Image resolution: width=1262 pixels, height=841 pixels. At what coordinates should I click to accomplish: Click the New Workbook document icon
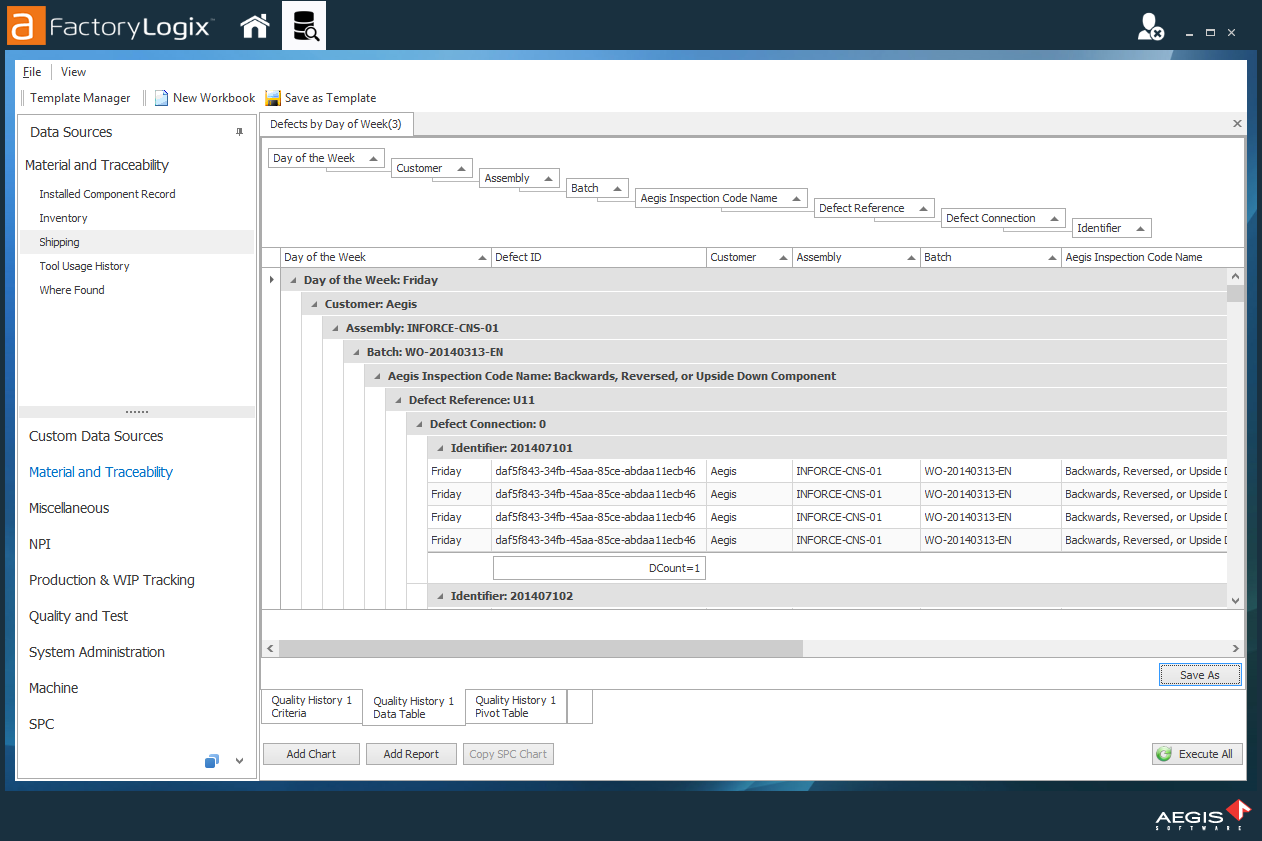click(x=161, y=97)
